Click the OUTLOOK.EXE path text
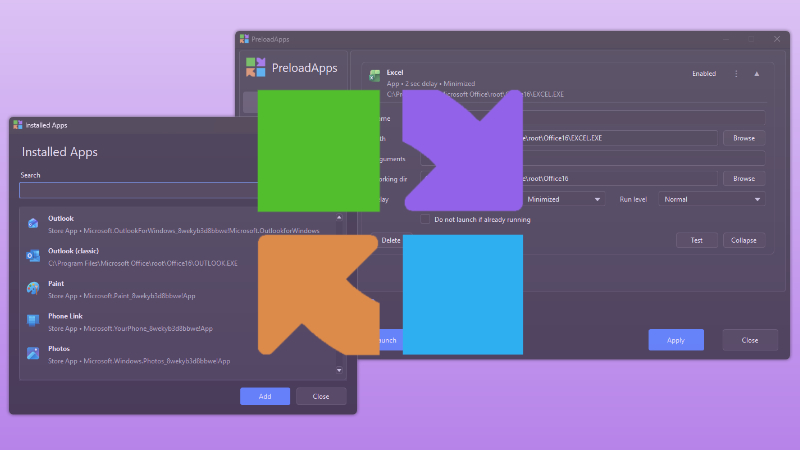 (143, 263)
